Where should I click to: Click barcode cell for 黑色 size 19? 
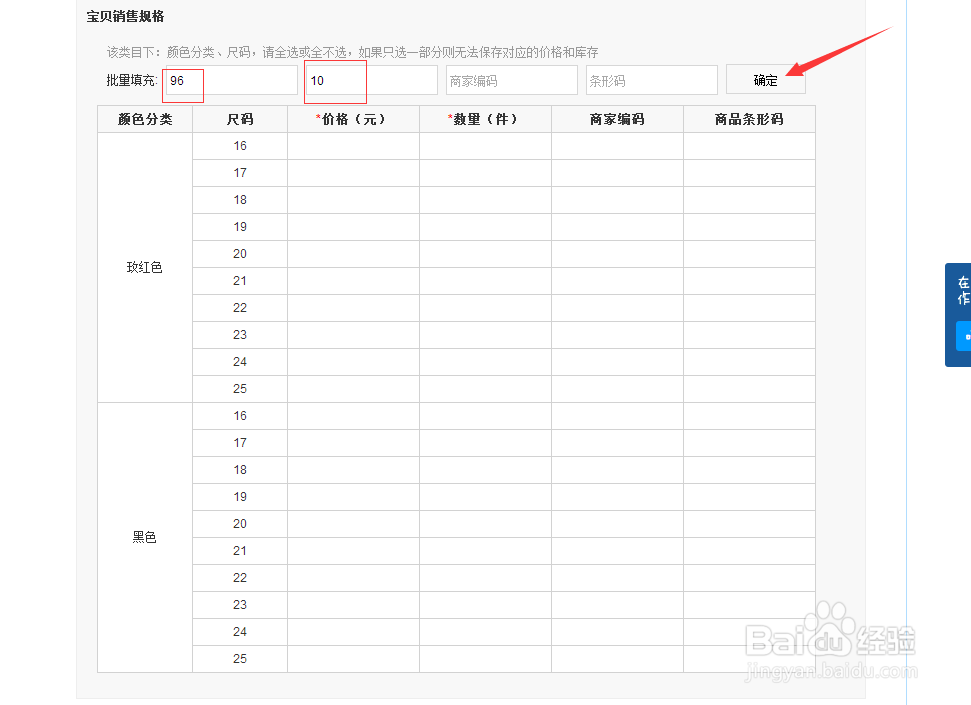pos(749,497)
